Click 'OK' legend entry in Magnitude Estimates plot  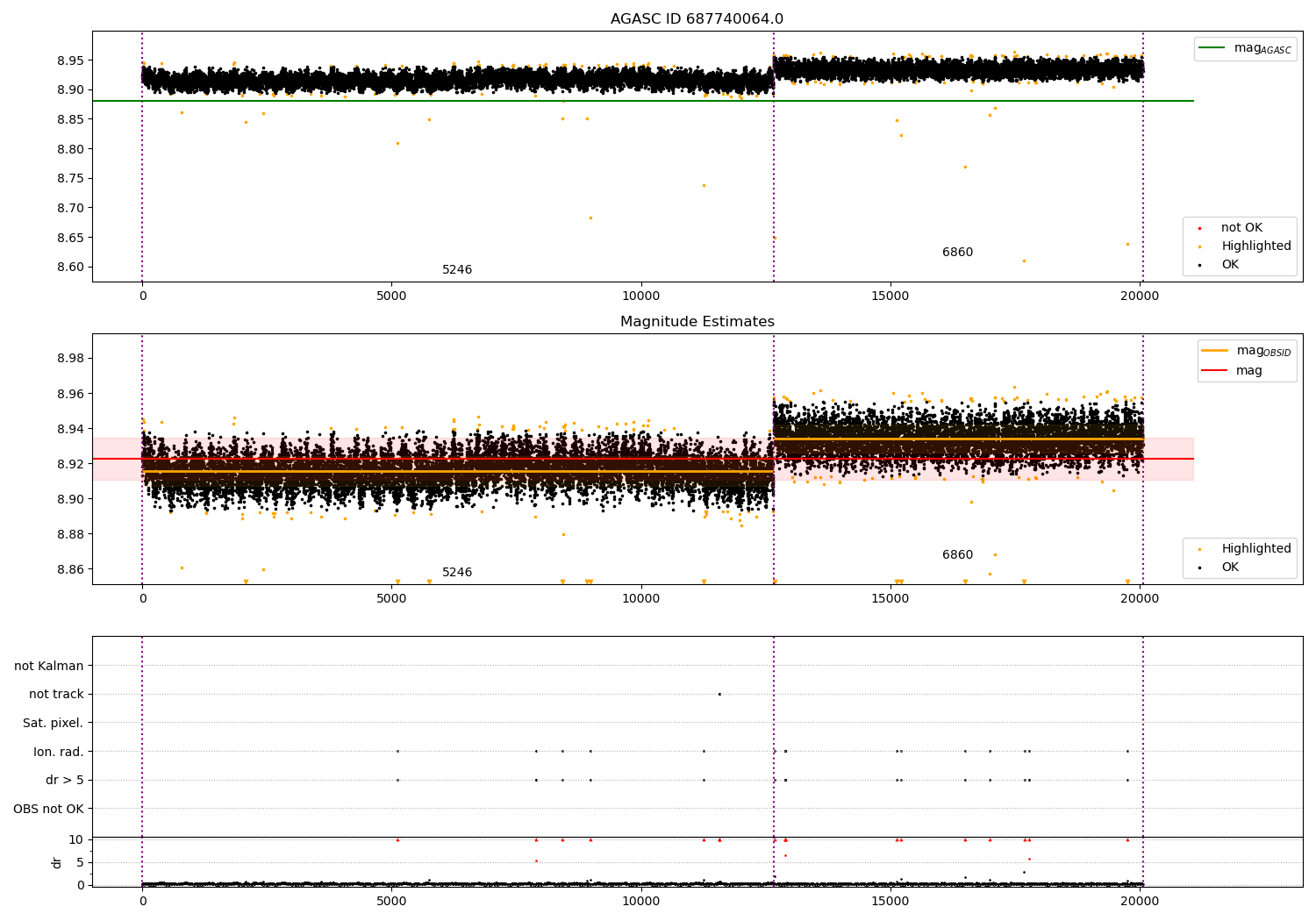(1229, 568)
